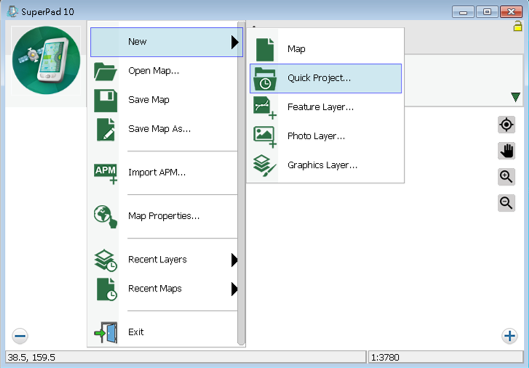Viewport: 529px width, 368px height.
Task: Click the Save Map As pencil icon
Action: coord(106,130)
